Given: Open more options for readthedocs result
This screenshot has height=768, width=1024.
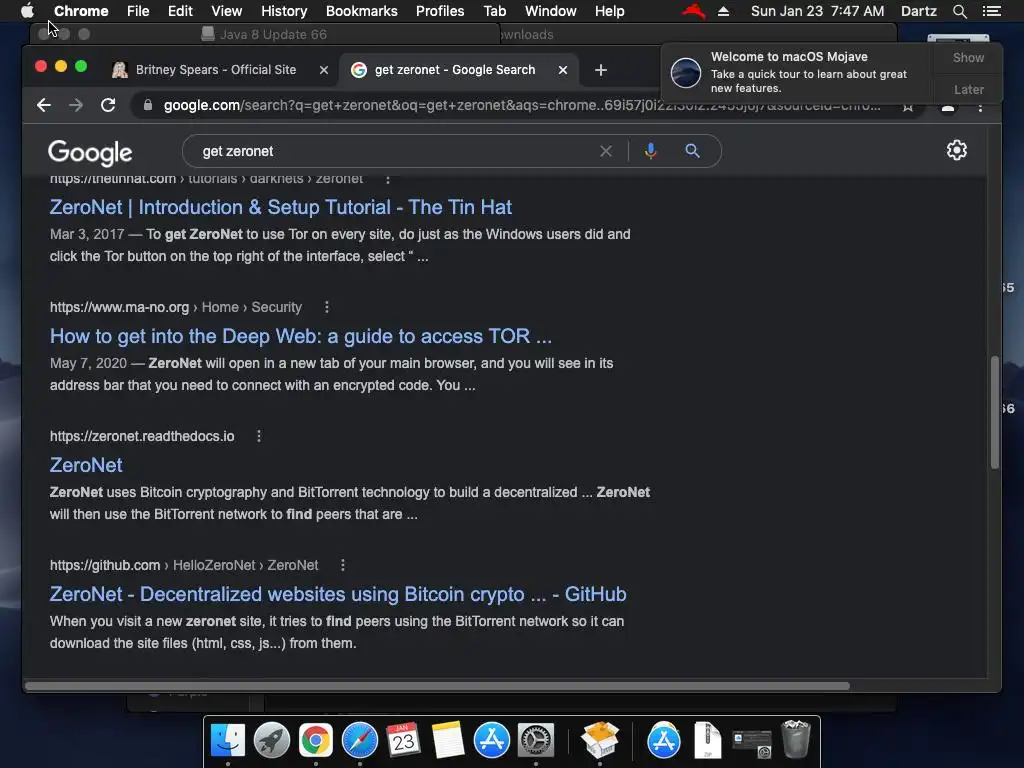Looking at the screenshot, I should point(259,436).
